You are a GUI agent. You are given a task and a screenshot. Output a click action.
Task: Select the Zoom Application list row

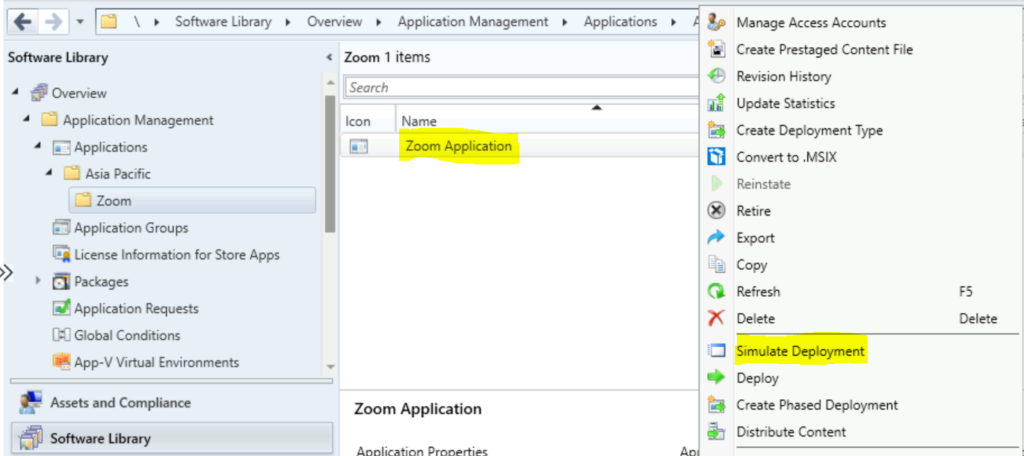point(458,147)
